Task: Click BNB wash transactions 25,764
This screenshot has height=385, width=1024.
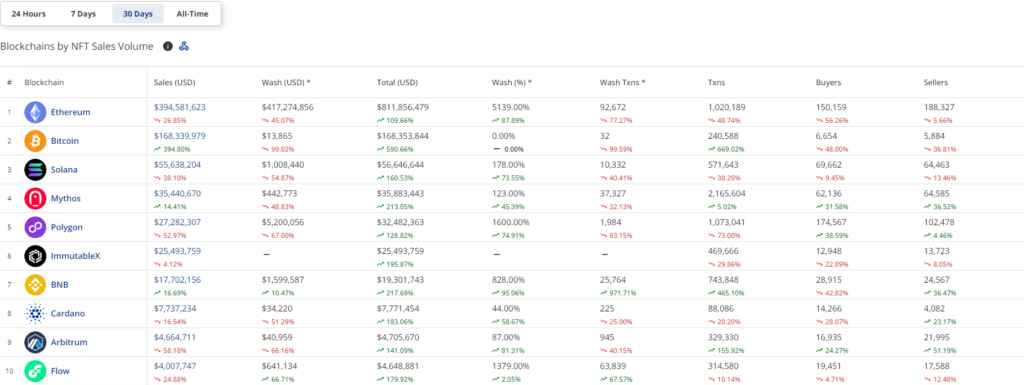Action: click(x=613, y=279)
